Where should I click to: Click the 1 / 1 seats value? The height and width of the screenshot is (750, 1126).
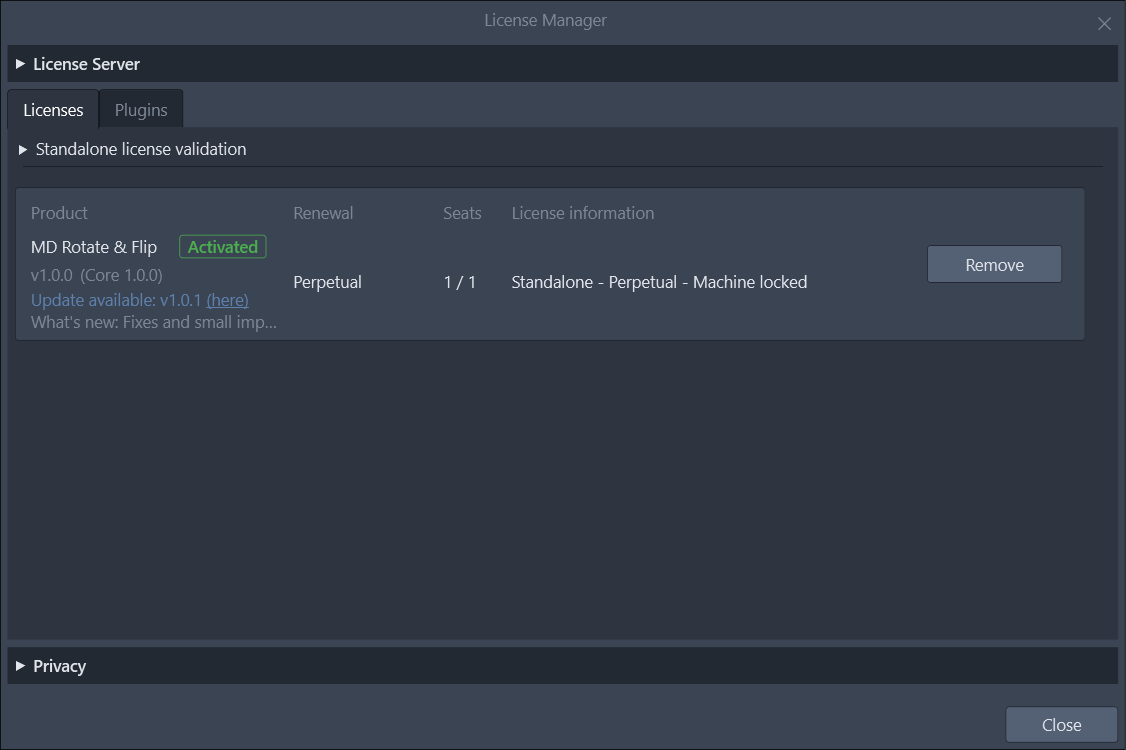[x=460, y=282]
